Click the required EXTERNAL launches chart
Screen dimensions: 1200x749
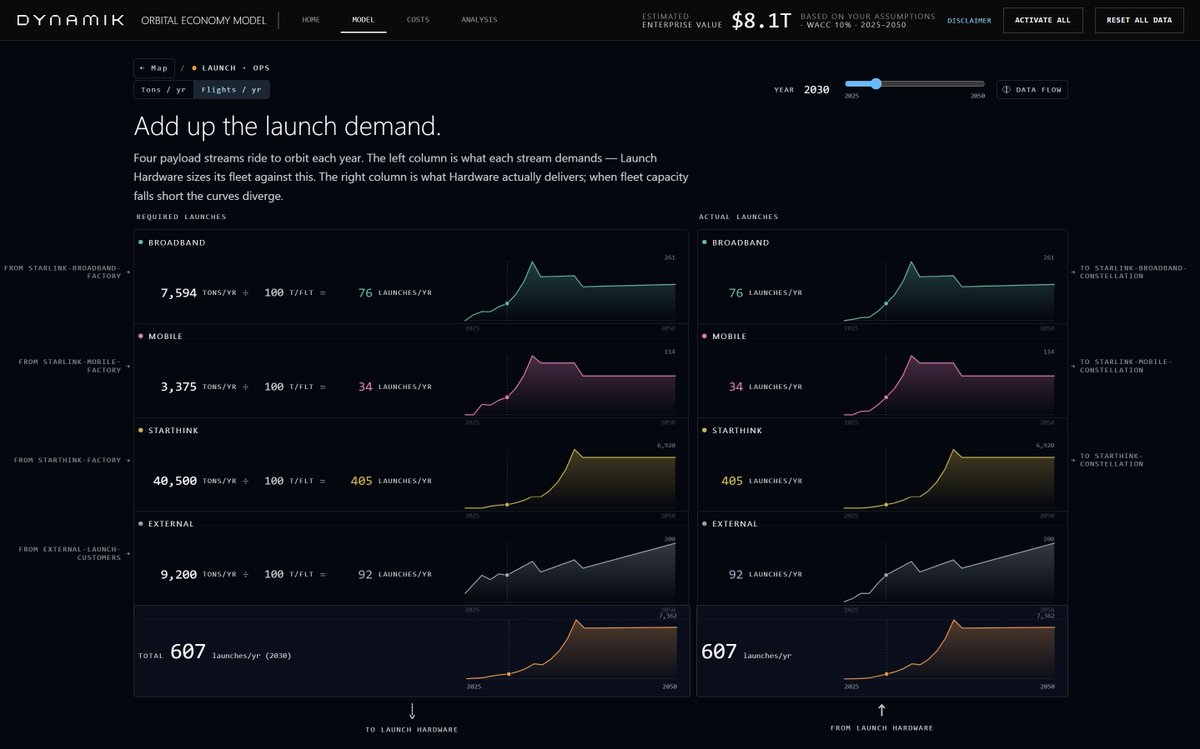coord(570,571)
